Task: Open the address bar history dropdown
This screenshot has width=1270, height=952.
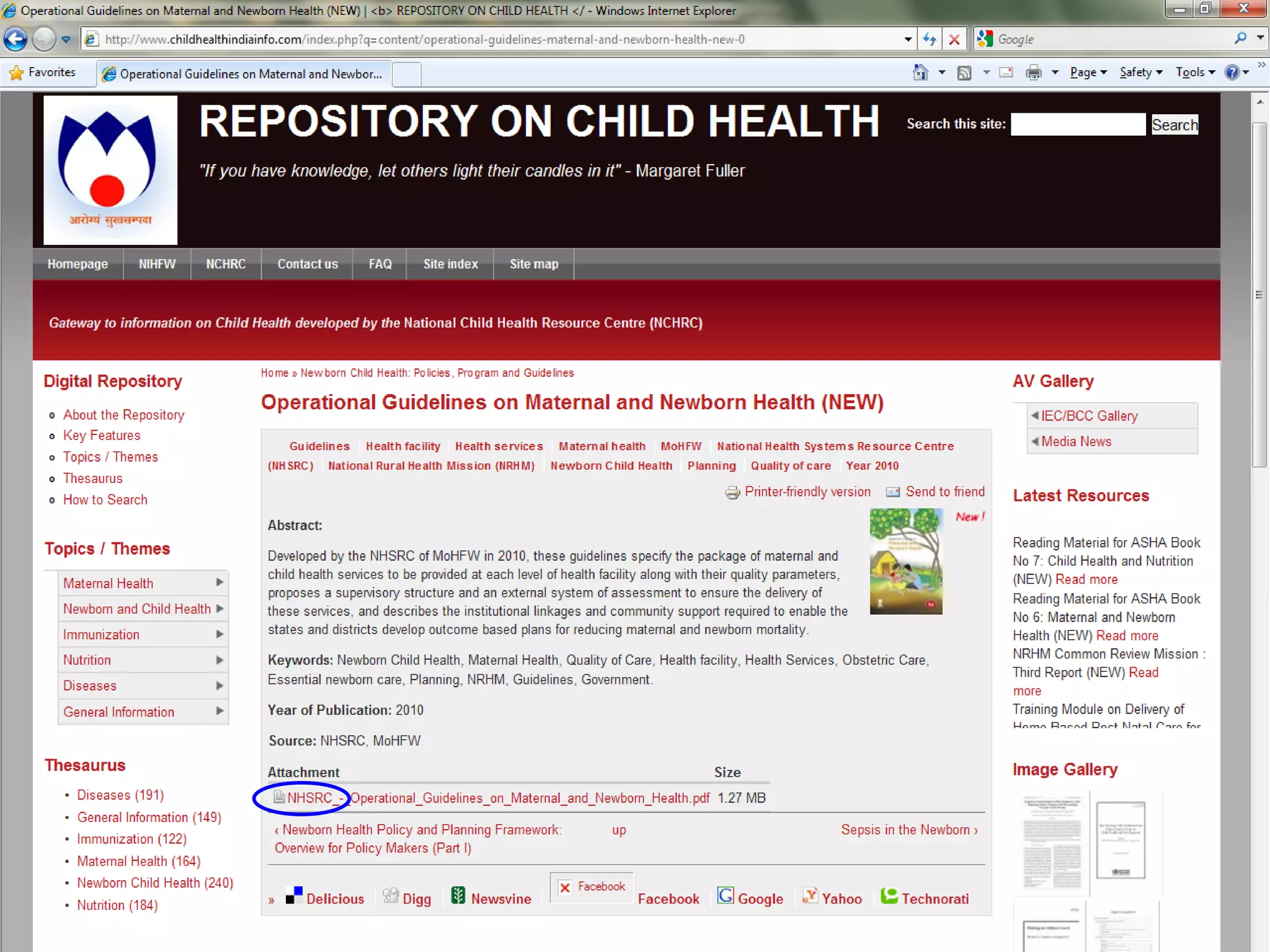Action: click(908, 40)
